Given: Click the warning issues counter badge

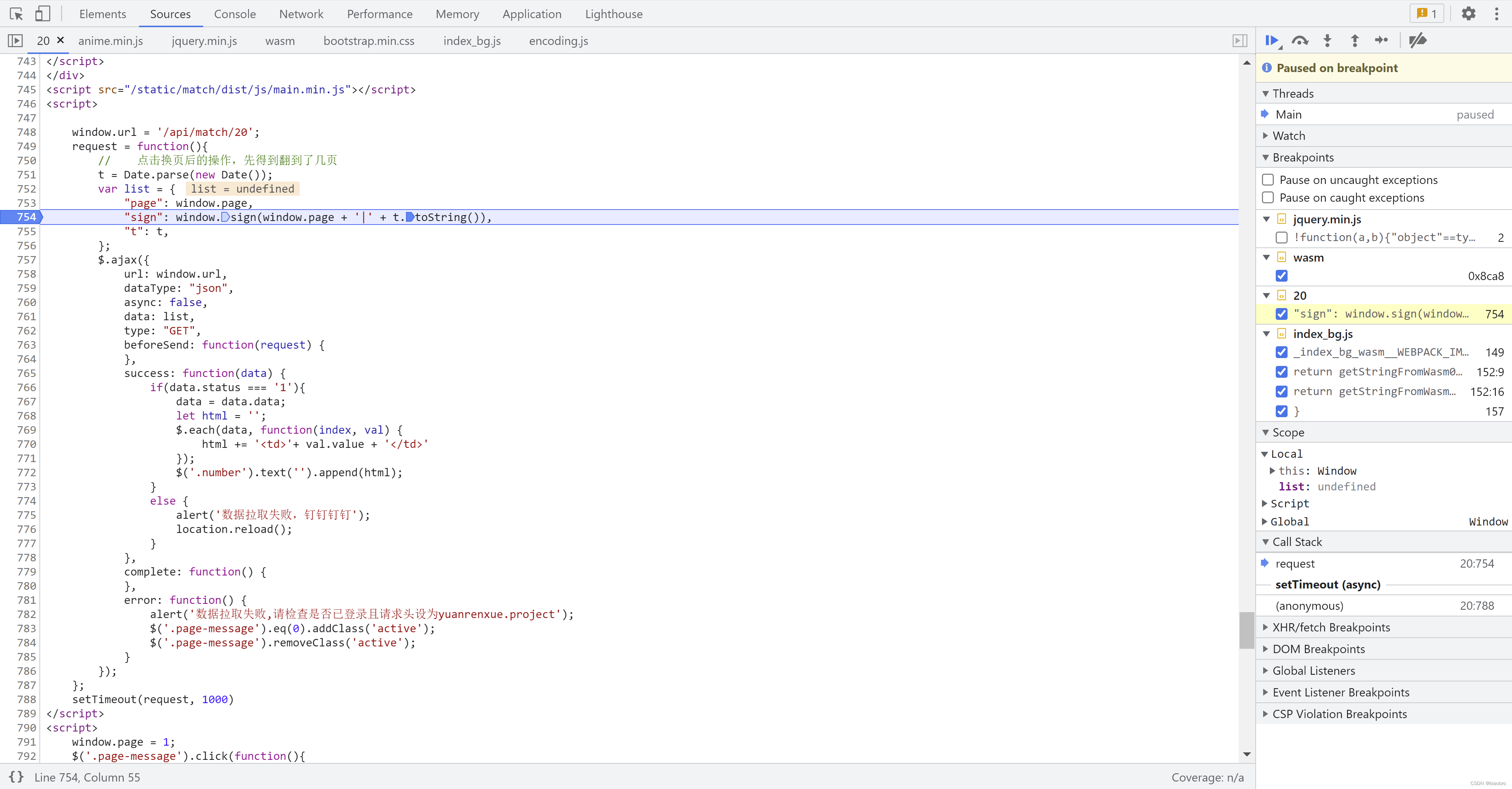Looking at the screenshot, I should 1426,13.
